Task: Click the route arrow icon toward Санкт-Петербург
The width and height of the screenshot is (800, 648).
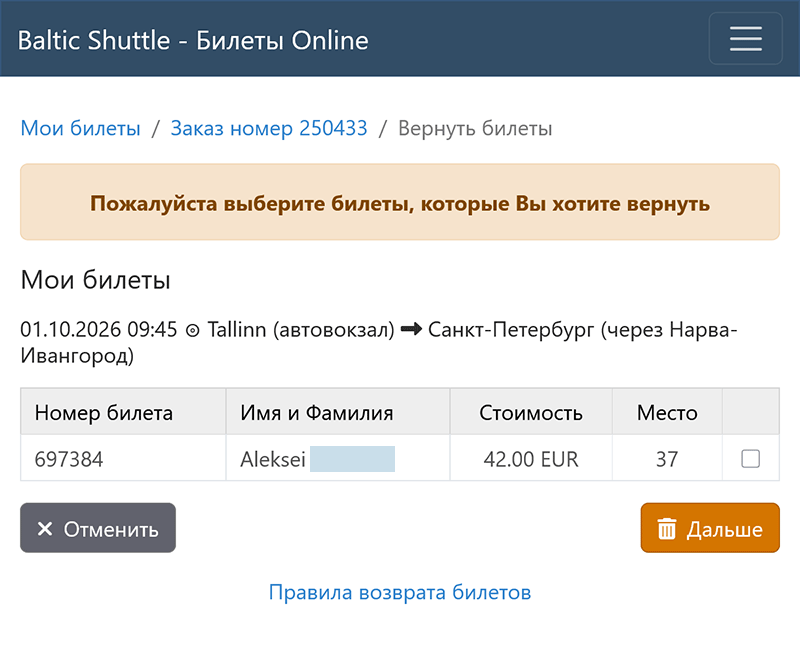Action: [x=411, y=329]
